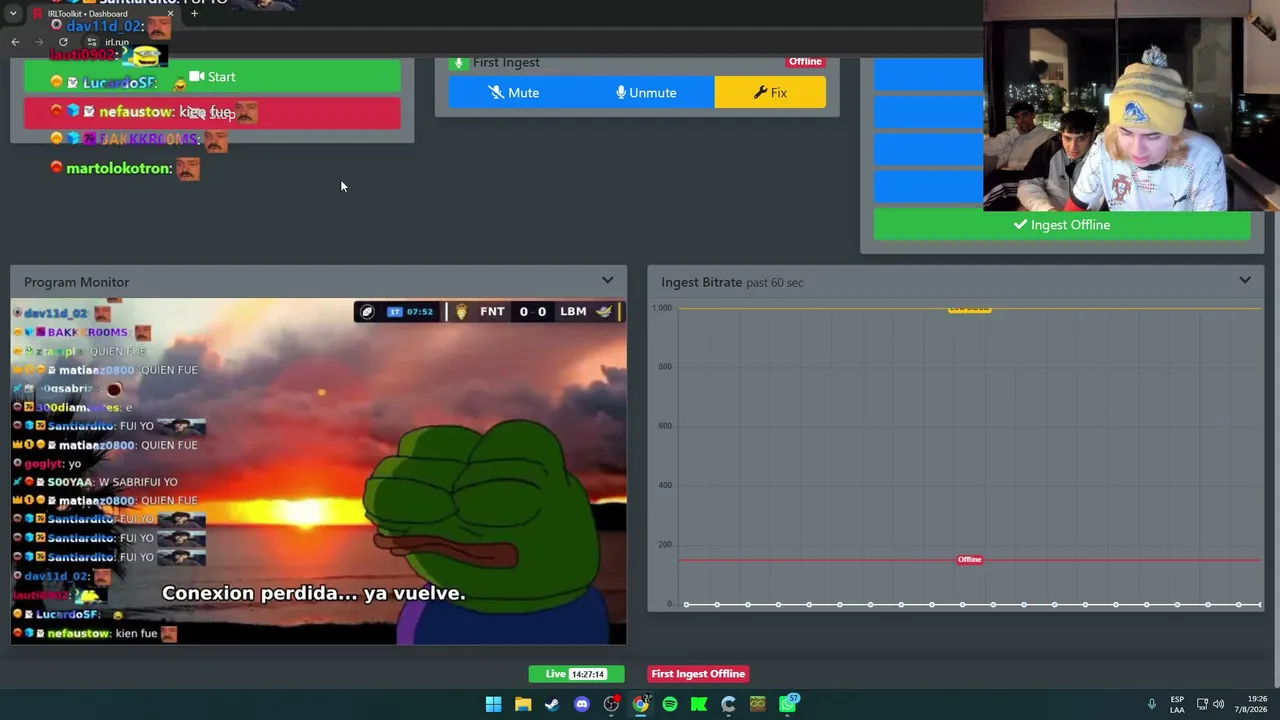
Task: Open Google Chrome from the taskbar
Action: click(641, 704)
